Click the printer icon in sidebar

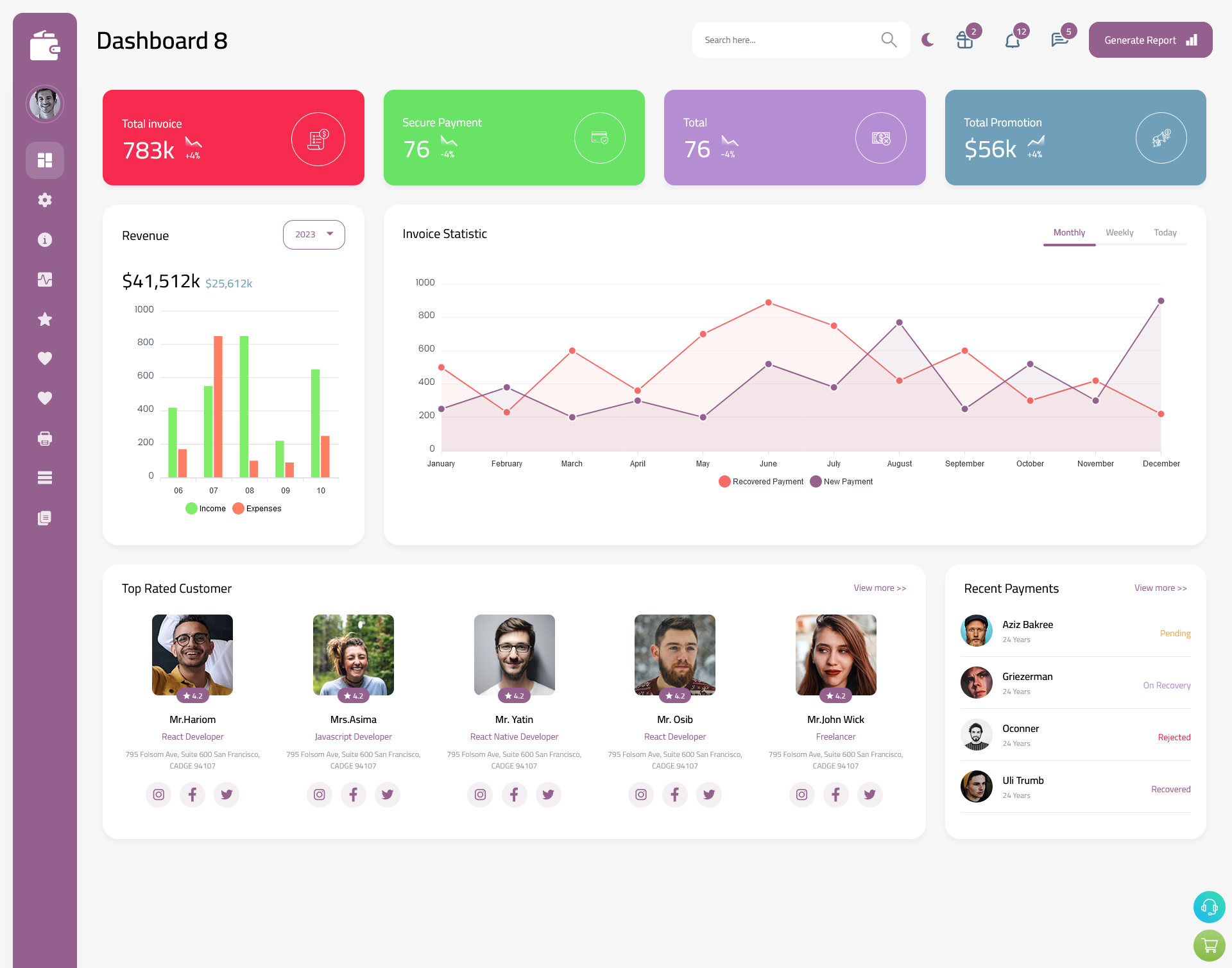(45, 438)
